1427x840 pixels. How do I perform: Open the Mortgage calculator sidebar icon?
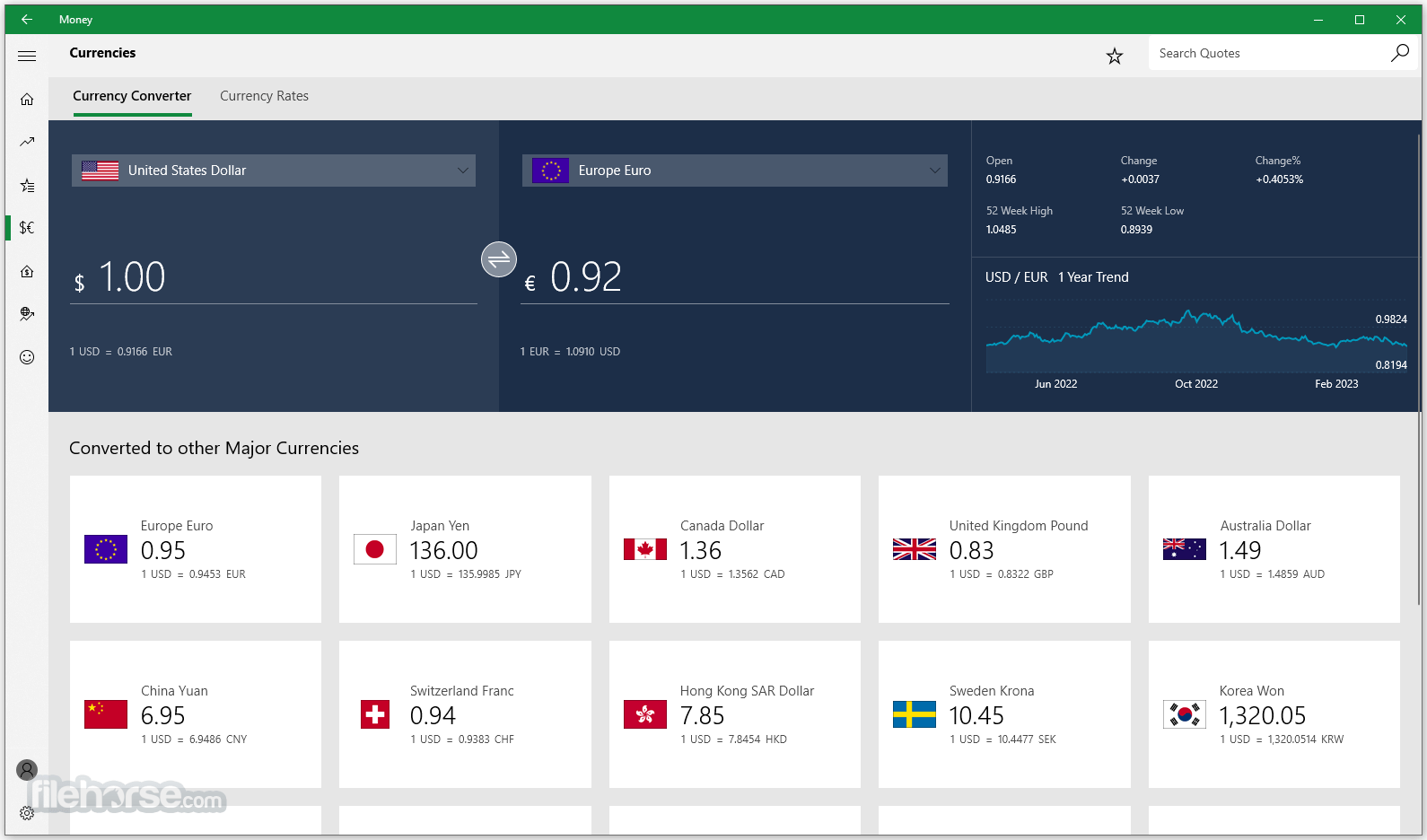[x=27, y=271]
